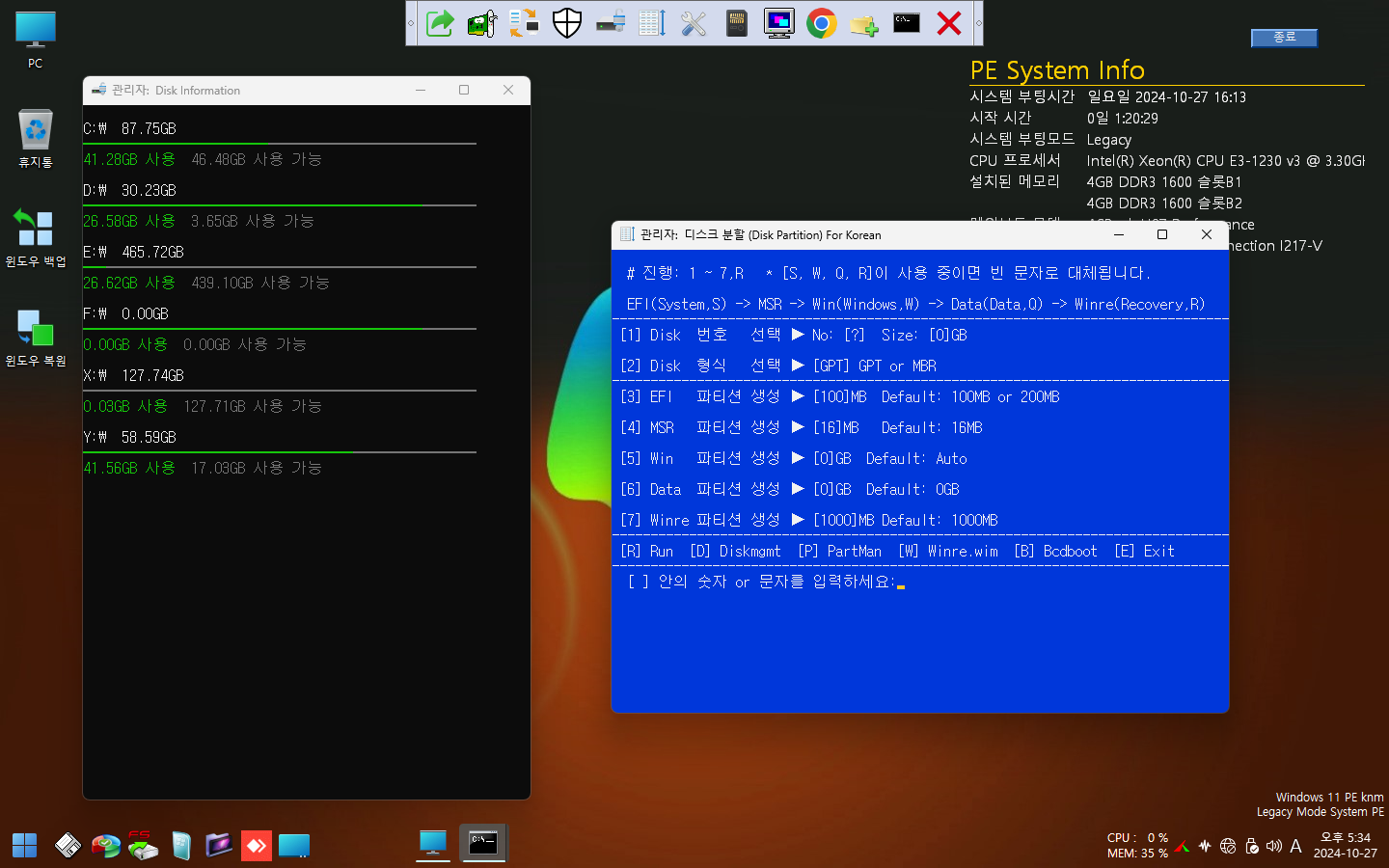
Task: Click the speaker volume tray icon
Action: tap(1274, 846)
